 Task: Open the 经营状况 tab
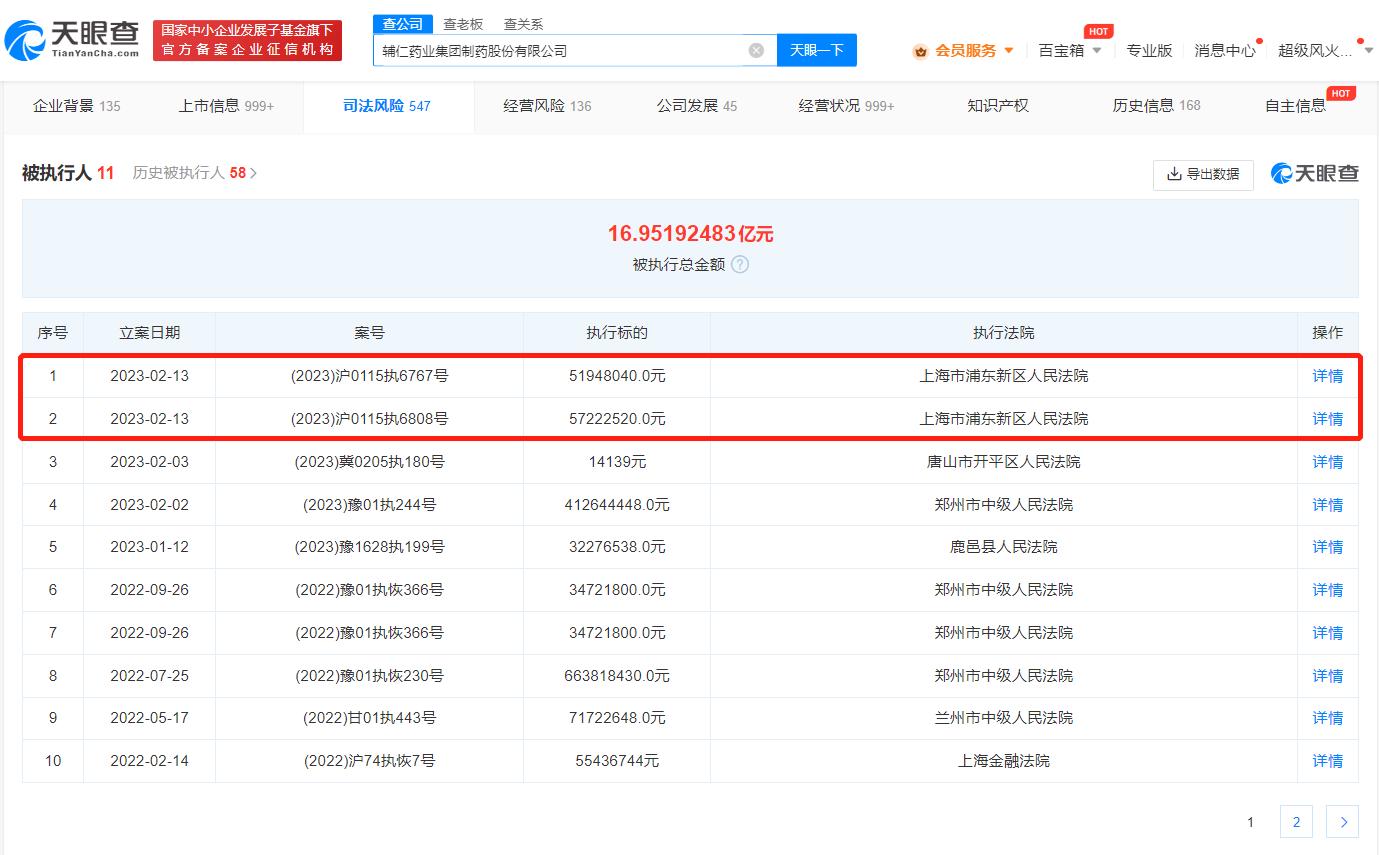click(x=846, y=106)
